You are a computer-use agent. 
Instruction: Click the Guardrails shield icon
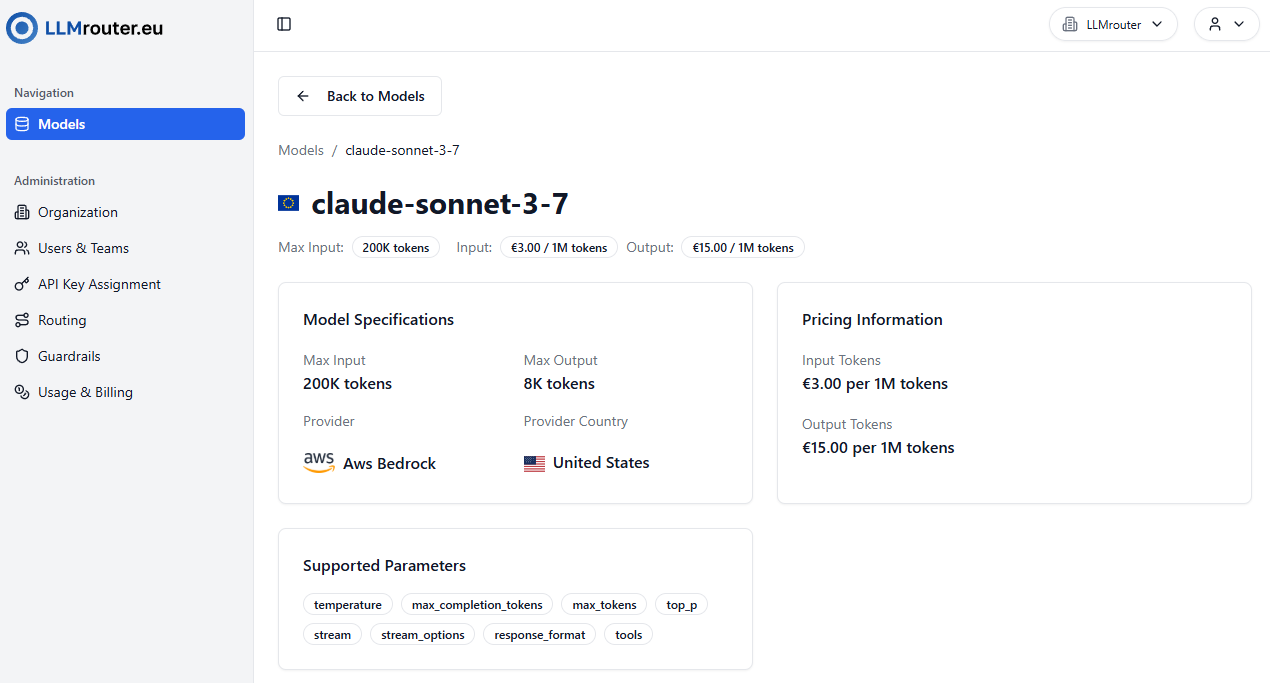pyautogui.click(x=22, y=356)
